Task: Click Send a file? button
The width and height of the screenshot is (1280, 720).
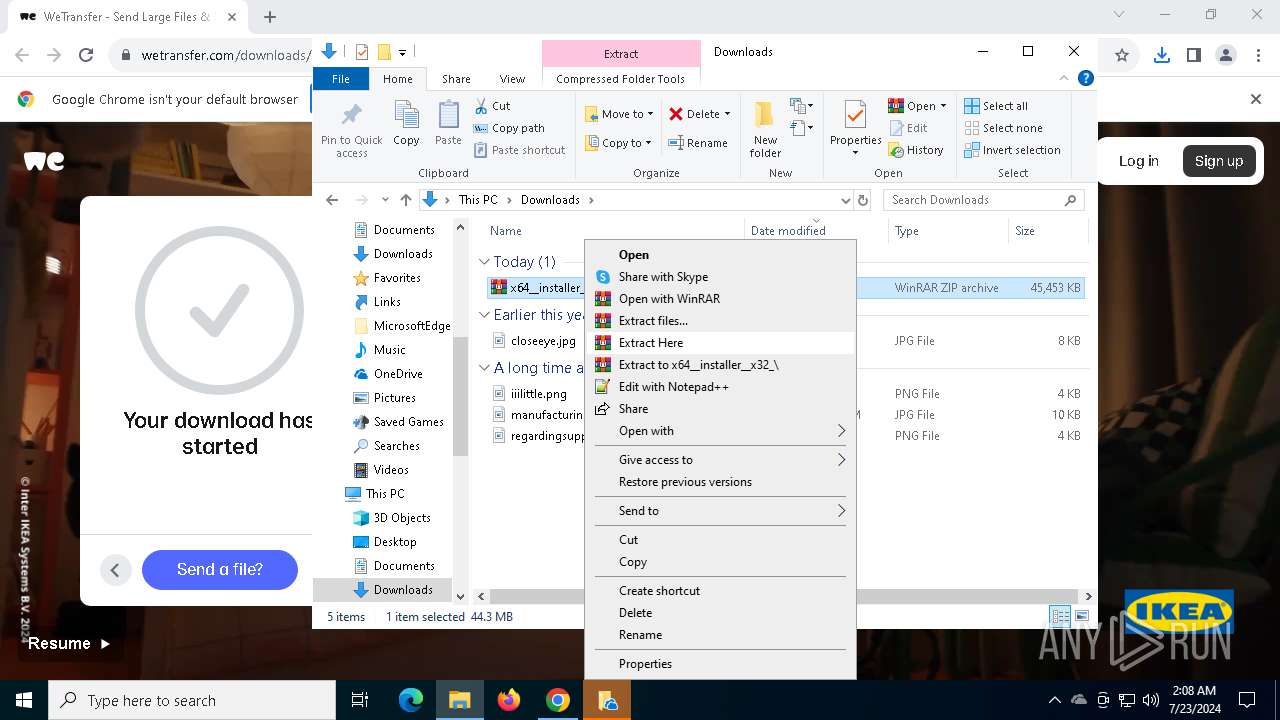Action: click(220, 570)
